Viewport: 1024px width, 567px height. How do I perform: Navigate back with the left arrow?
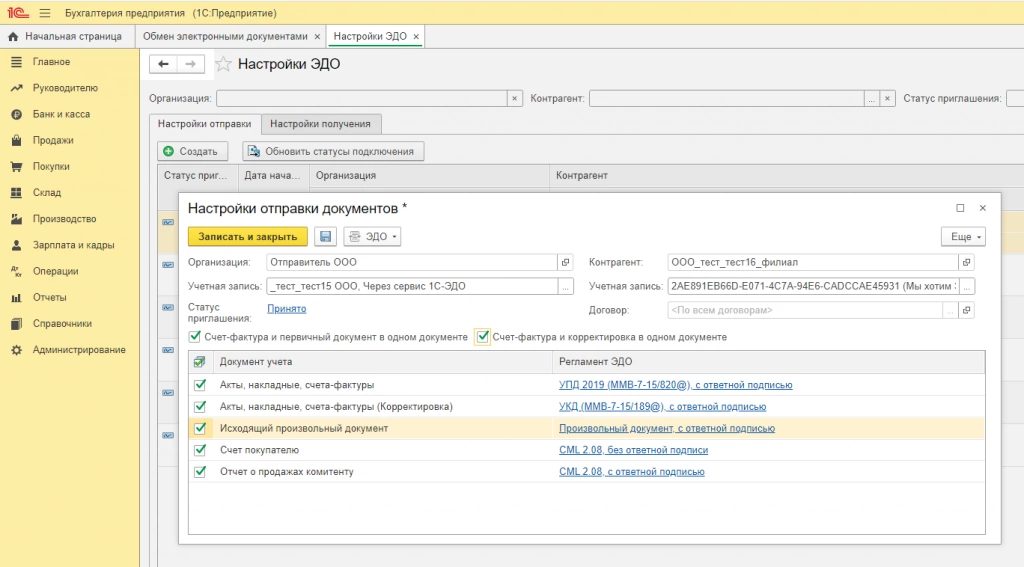164,64
